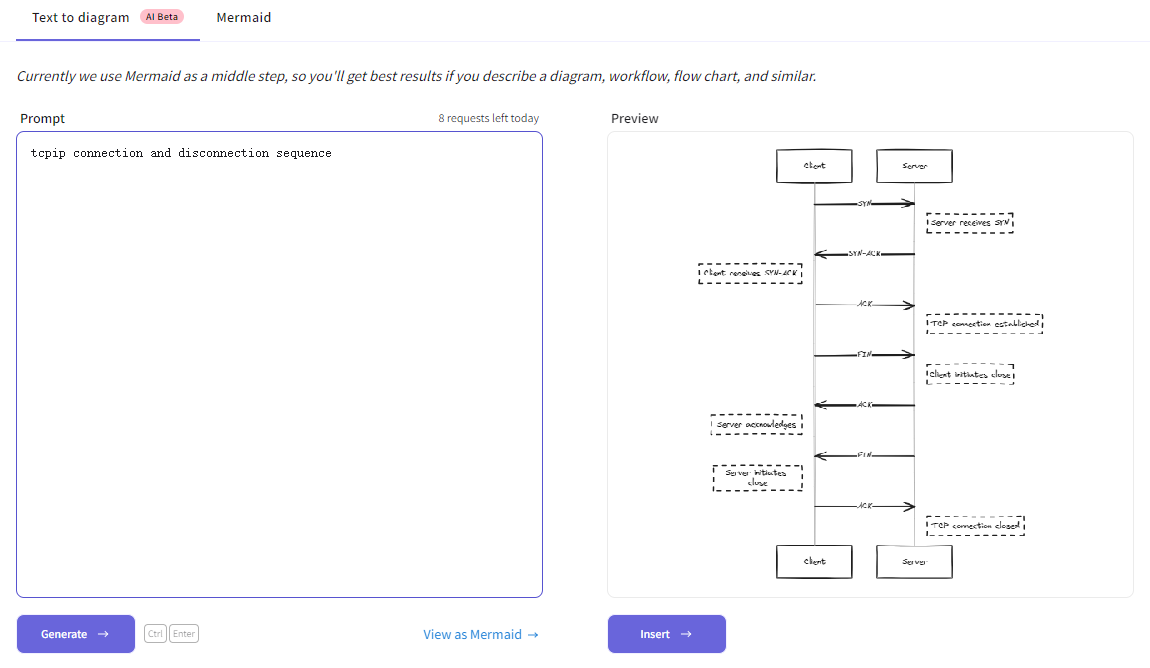The height and width of the screenshot is (668, 1150).
Task: Click the SYN arrow in the preview diagram
Action: (x=865, y=203)
